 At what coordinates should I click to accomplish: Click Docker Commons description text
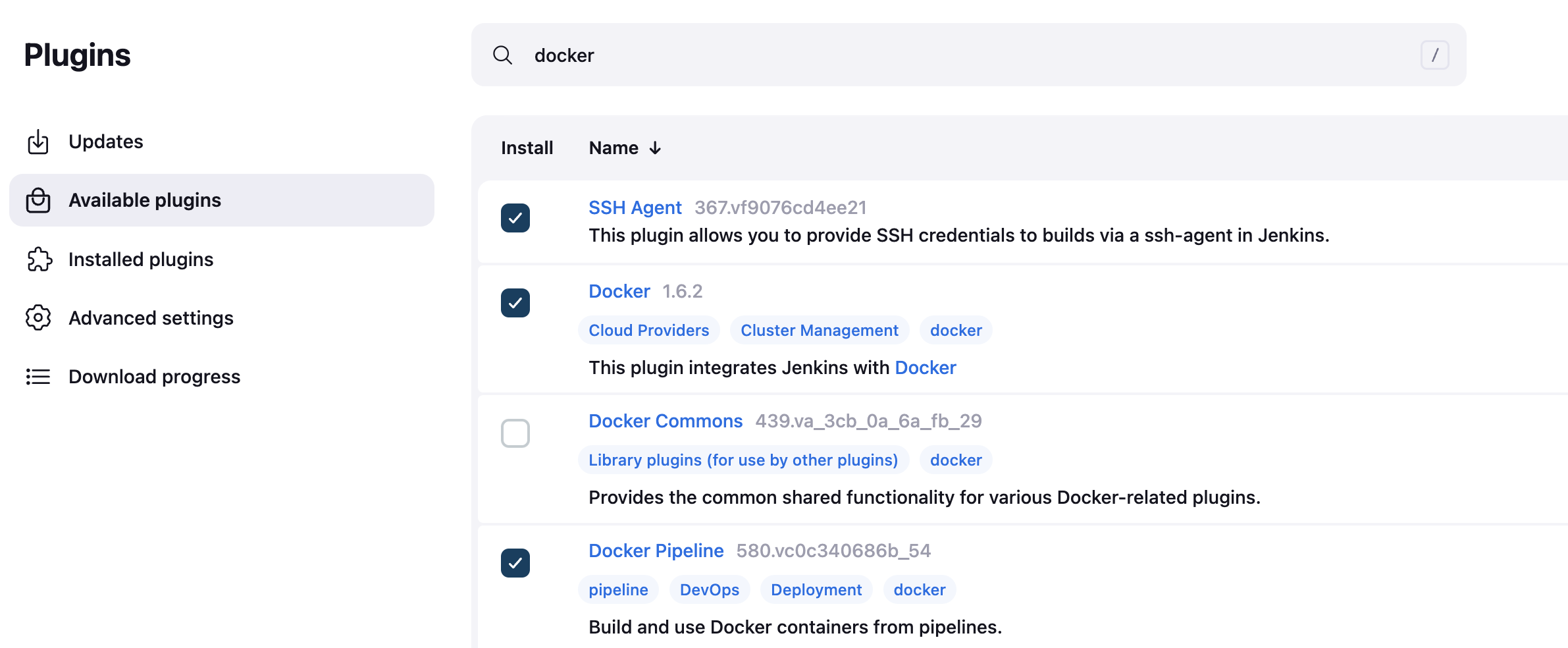(x=925, y=497)
